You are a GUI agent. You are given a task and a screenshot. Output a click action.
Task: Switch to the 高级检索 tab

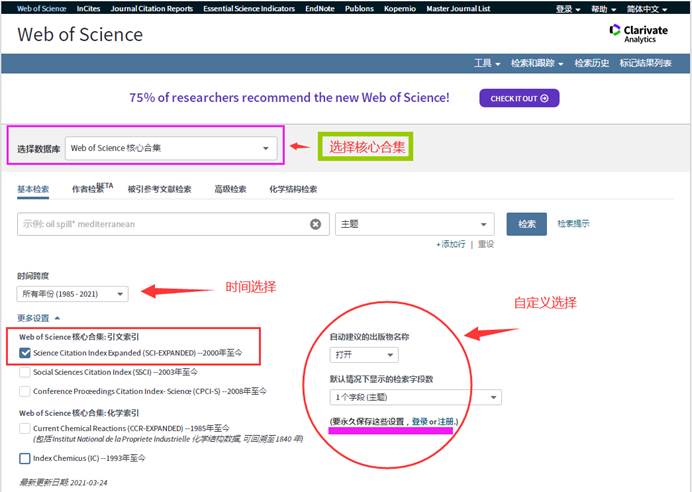coord(230,189)
